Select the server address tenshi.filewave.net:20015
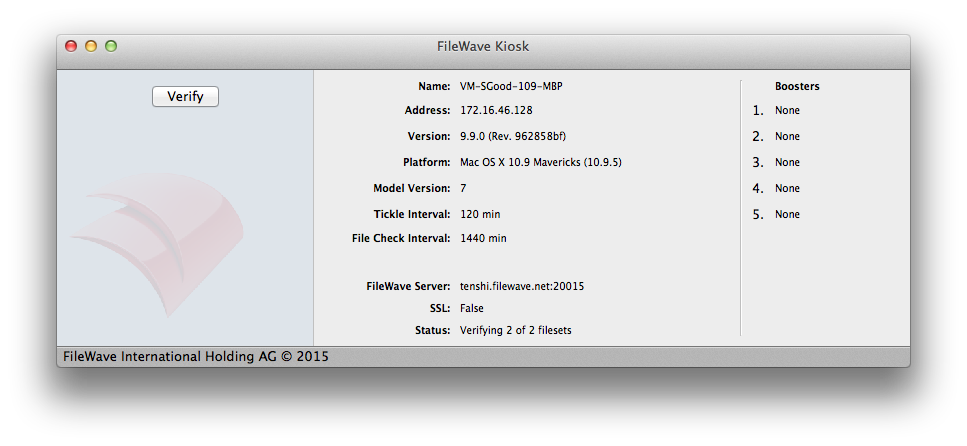Screen dimensions: 967x446 coord(522,286)
